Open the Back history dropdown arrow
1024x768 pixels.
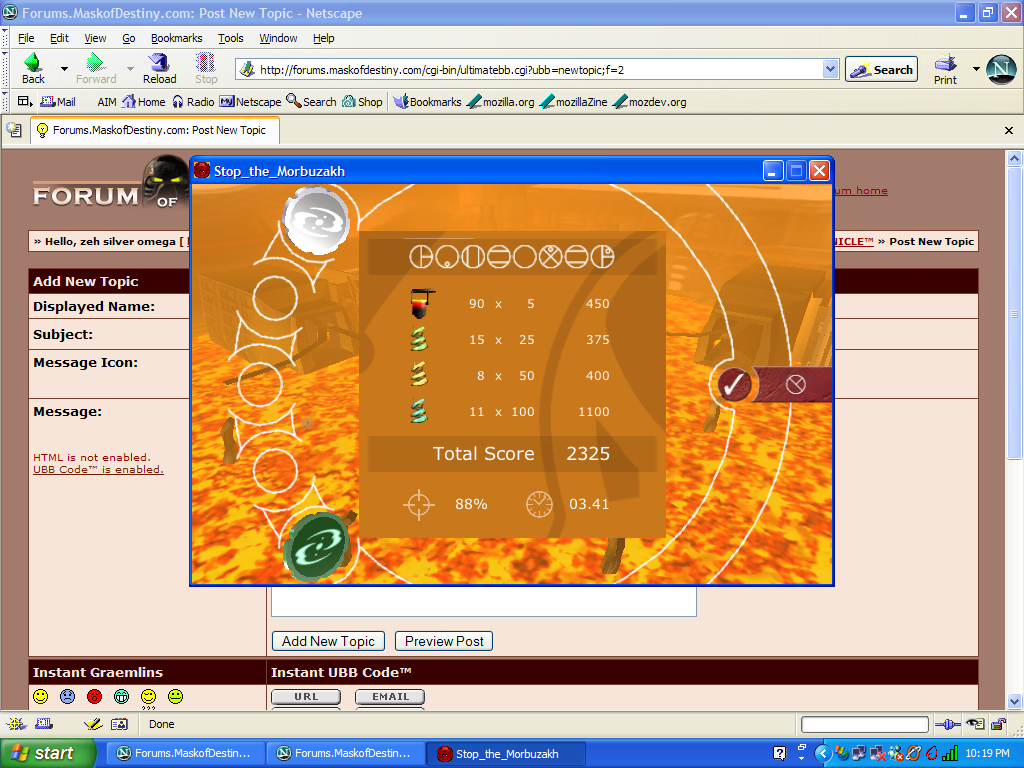[64, 69]
